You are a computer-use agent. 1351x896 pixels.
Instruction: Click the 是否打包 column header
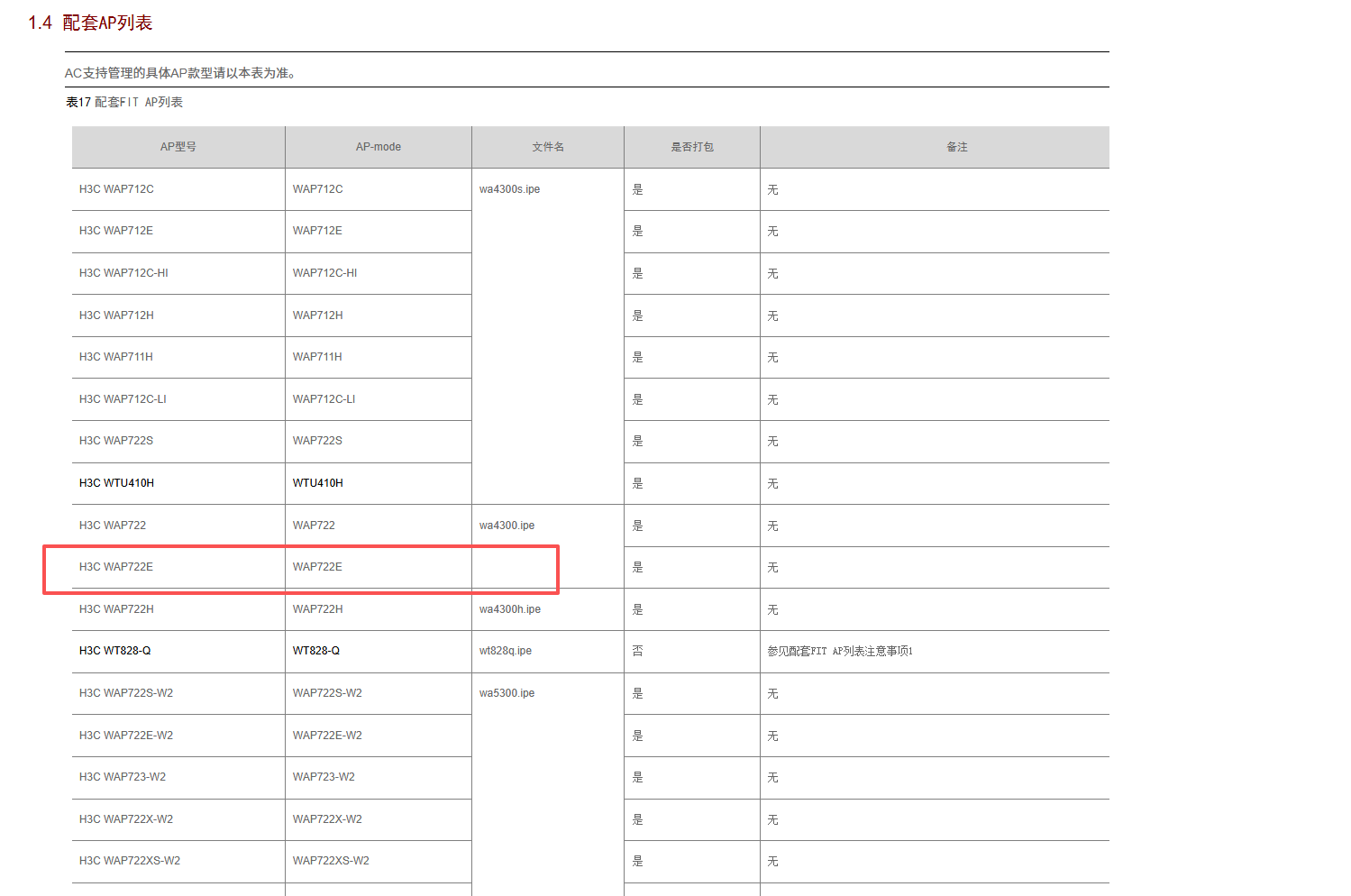tap(691, 147)
